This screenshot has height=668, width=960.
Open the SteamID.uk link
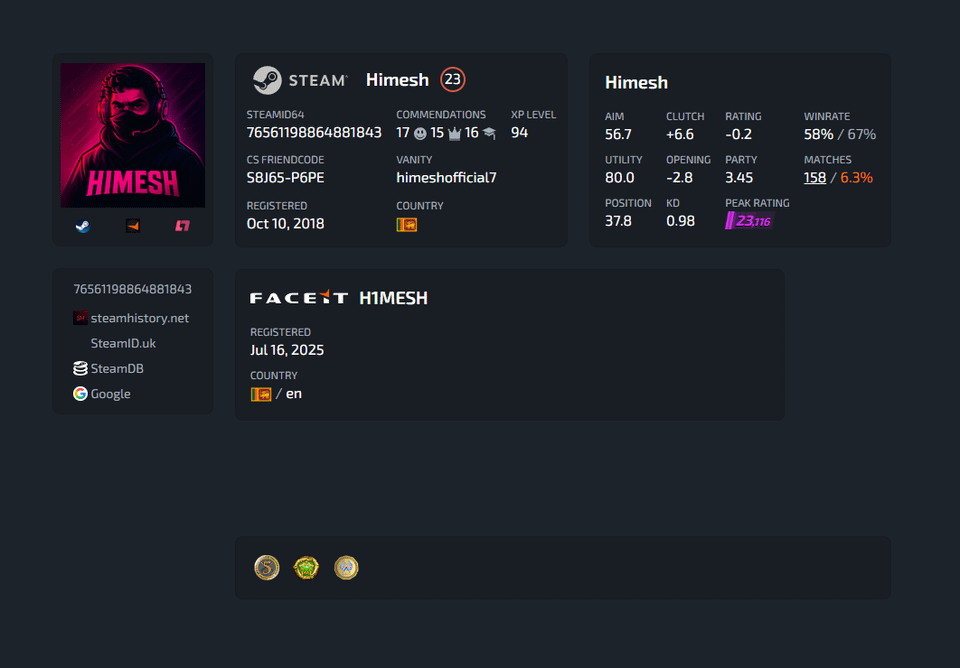click(123, 343)
